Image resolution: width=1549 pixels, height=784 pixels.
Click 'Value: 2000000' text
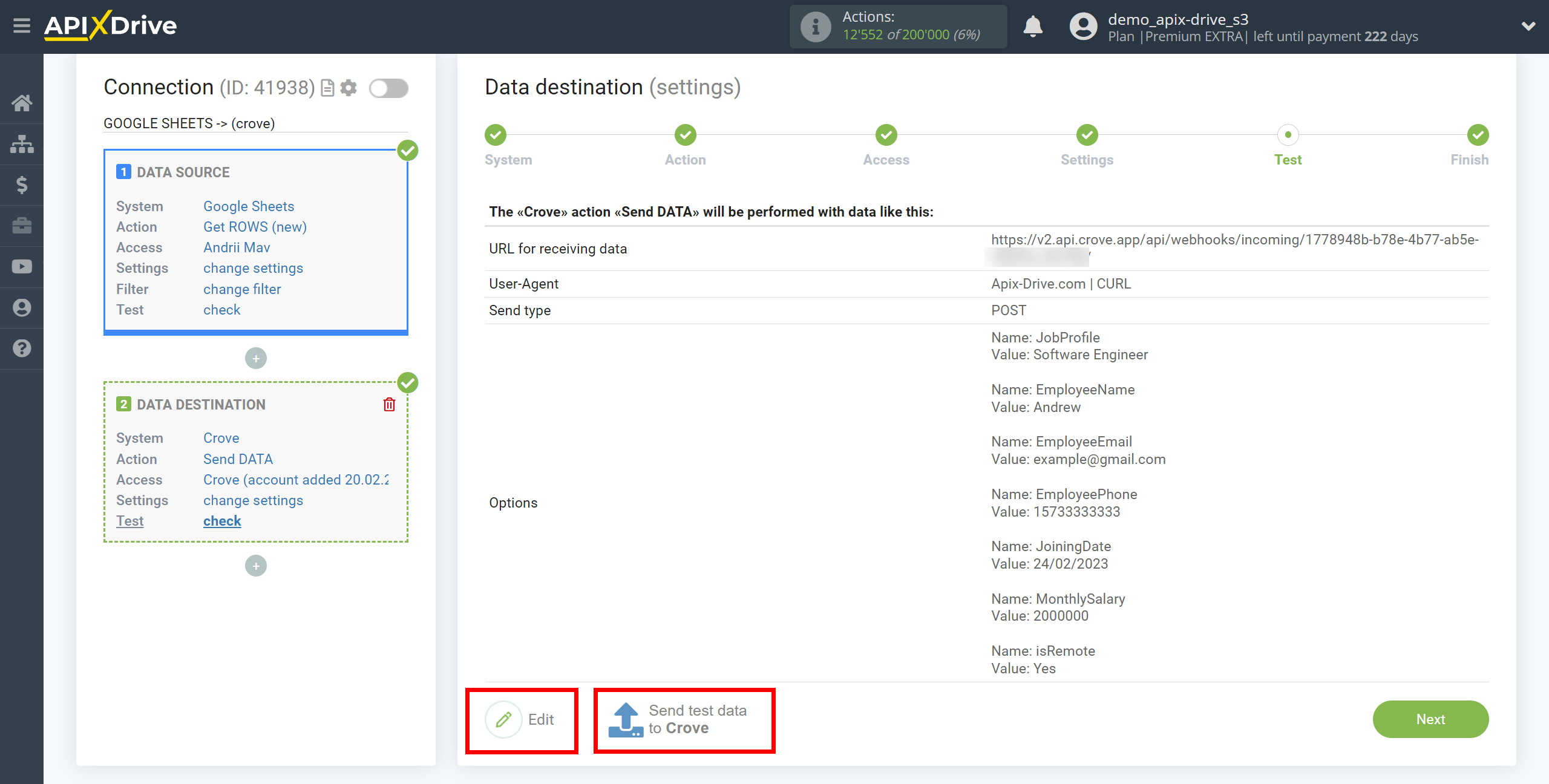[1040, 616]
